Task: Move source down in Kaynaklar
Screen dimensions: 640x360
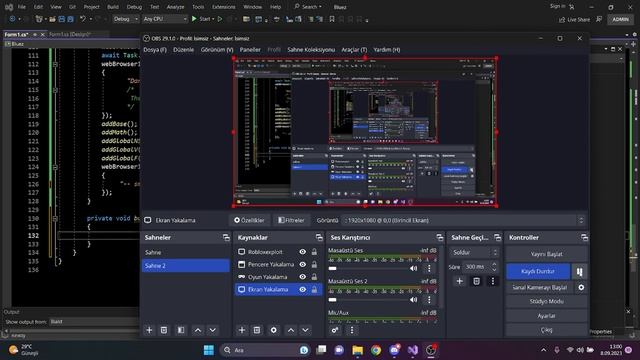Action: [305, 330]
